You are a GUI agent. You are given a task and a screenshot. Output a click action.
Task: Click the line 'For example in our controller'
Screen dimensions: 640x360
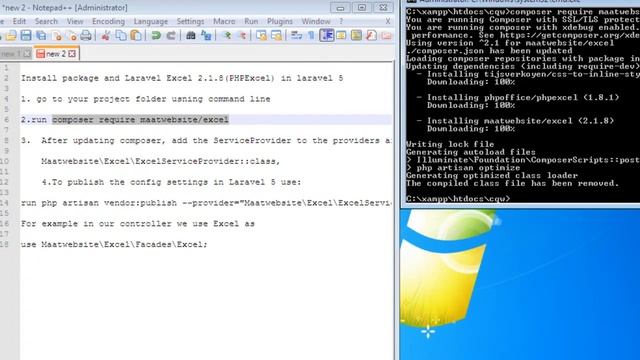pos(138,224)
